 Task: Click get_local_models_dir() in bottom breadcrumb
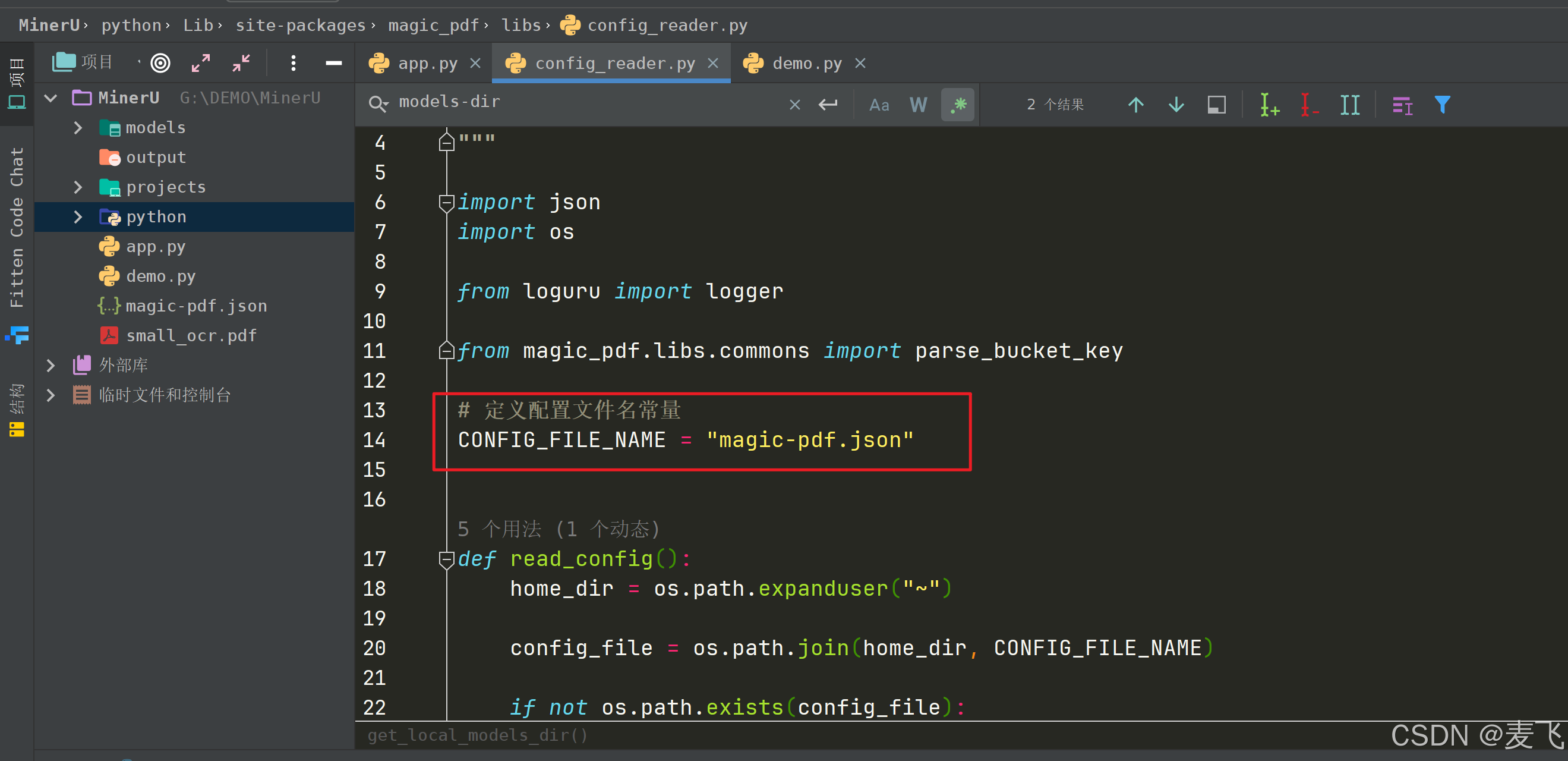click(x=478, y=735)
